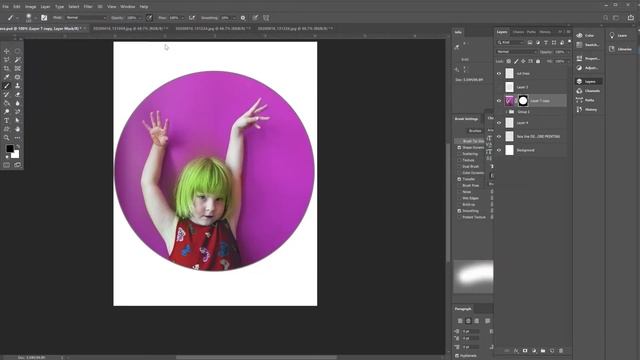Show the Layer 3 layer
Viewport: 640px width, 360px height.
tap(499, 87)
